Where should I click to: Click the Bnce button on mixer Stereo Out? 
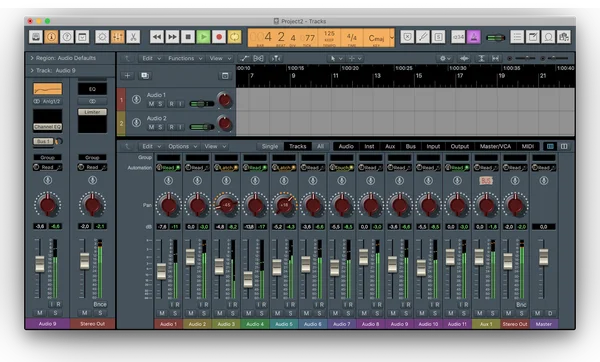521,305
